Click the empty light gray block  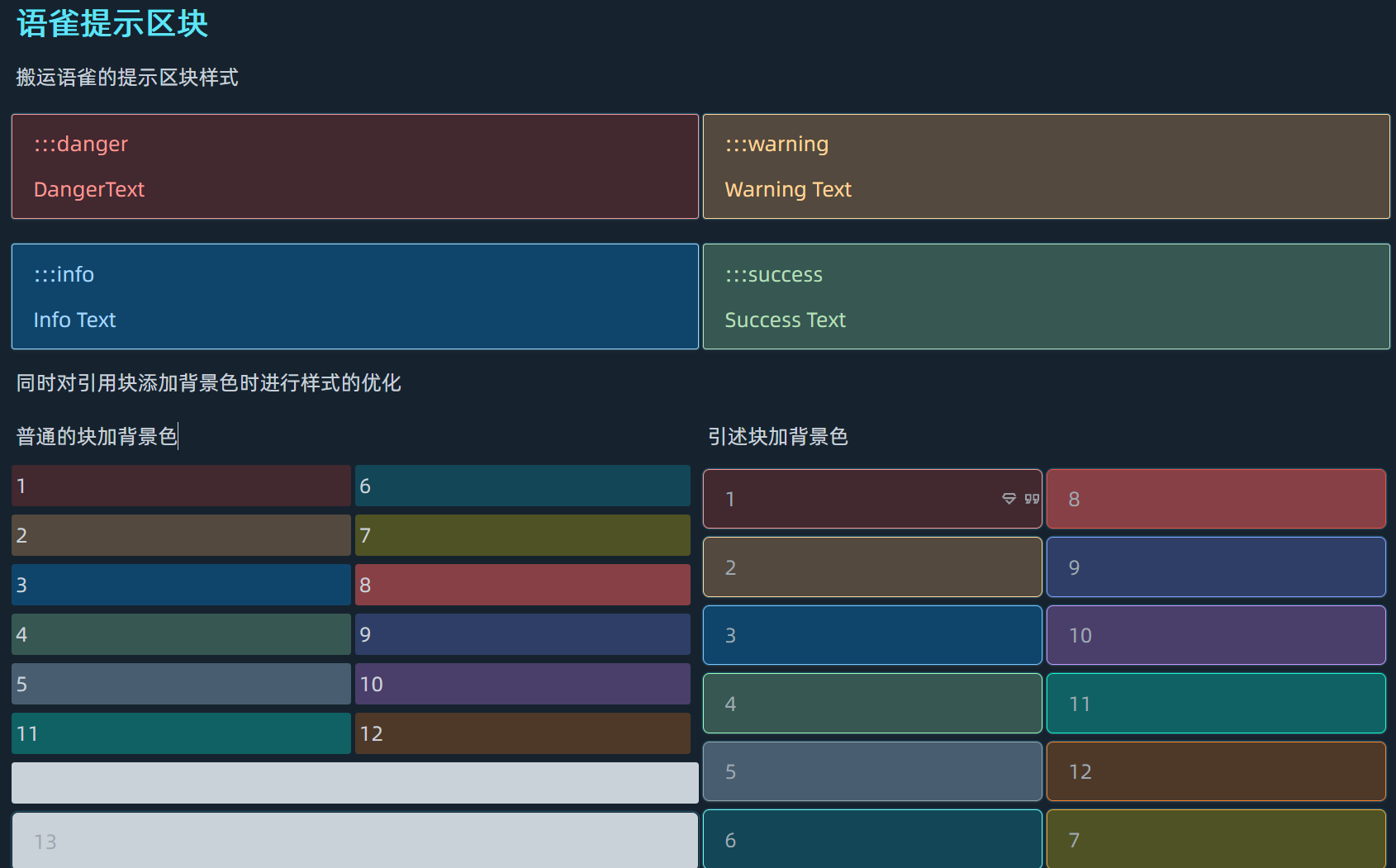(355, 783)
